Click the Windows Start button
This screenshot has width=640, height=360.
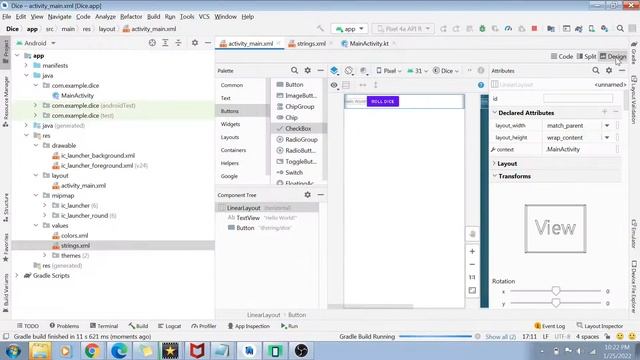coord(13,351)
